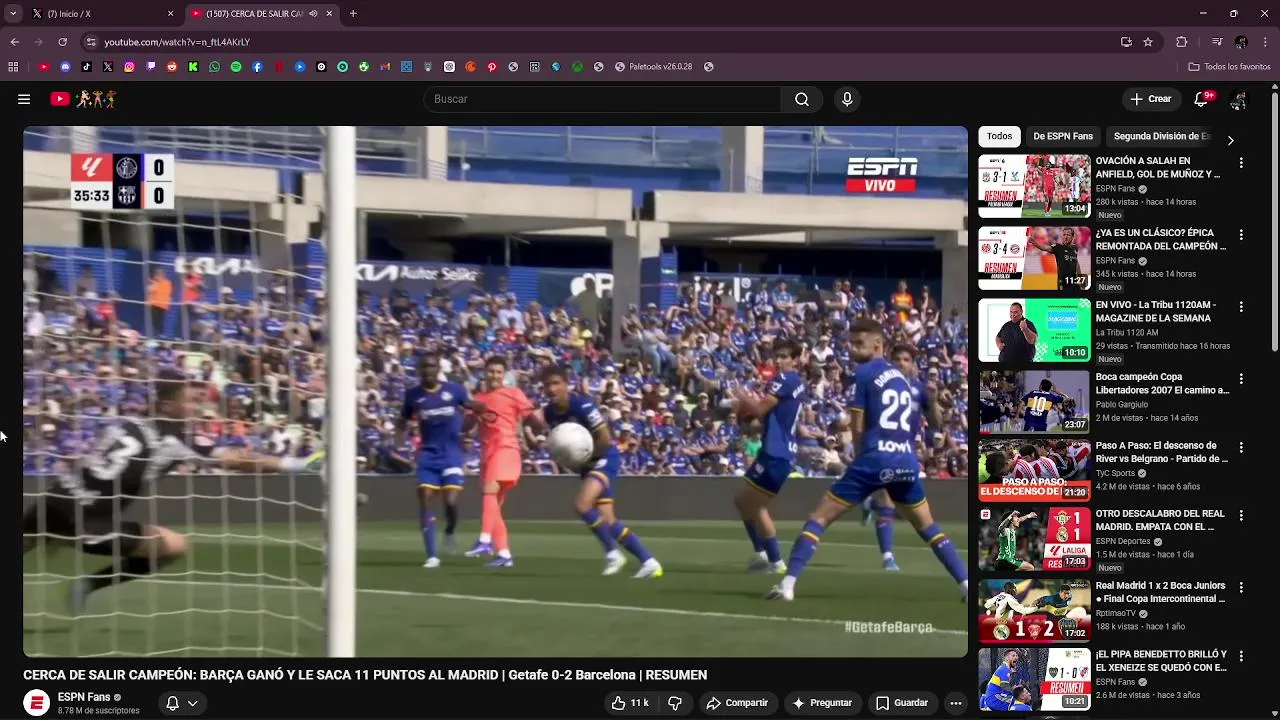This screenshot has height=720, width=1280.
Task: Open the YouTube account avatar menu
Action: pyautogui.click(x=1238, y=99)
